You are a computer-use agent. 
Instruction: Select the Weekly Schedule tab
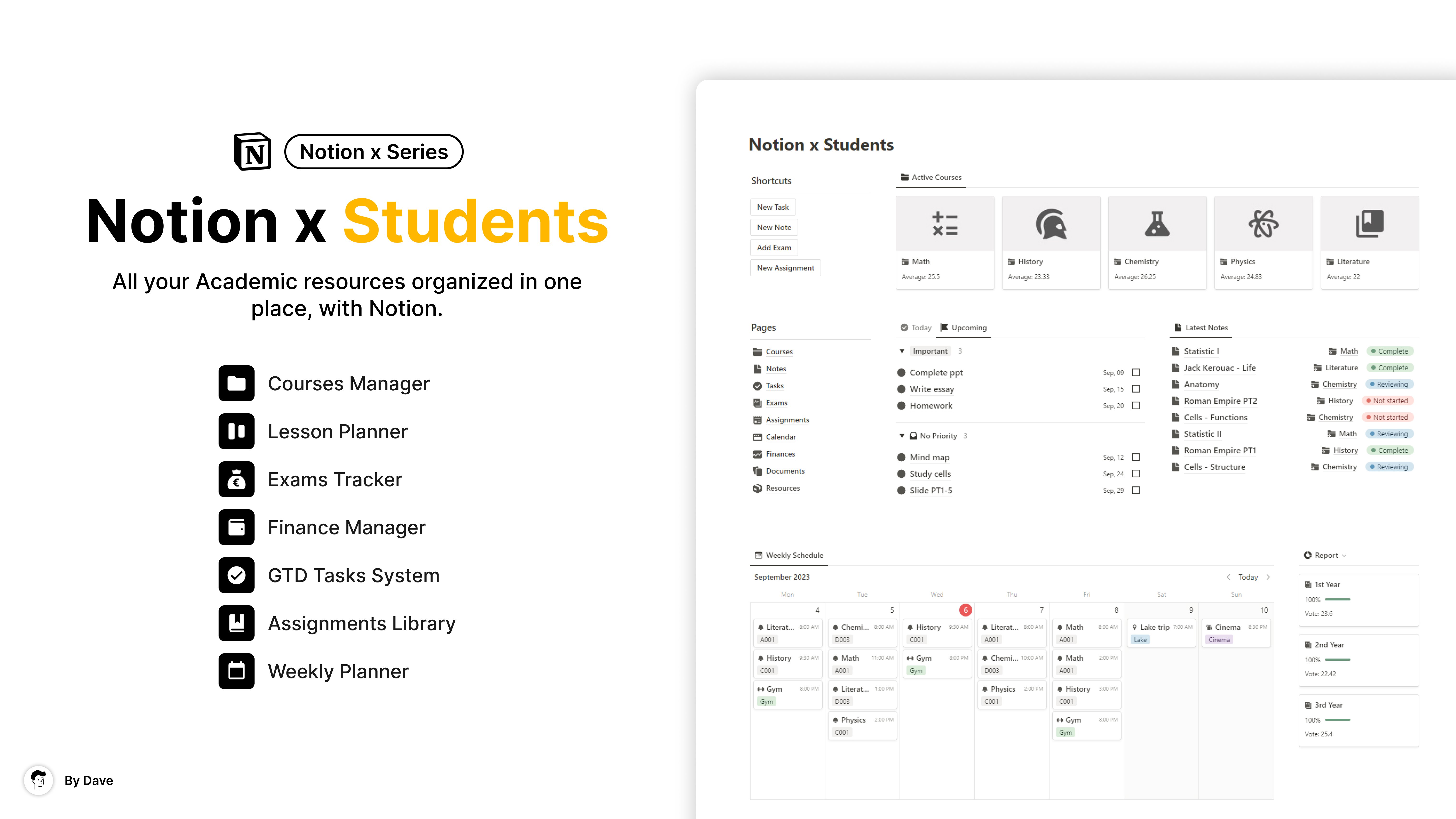[789, 555]
